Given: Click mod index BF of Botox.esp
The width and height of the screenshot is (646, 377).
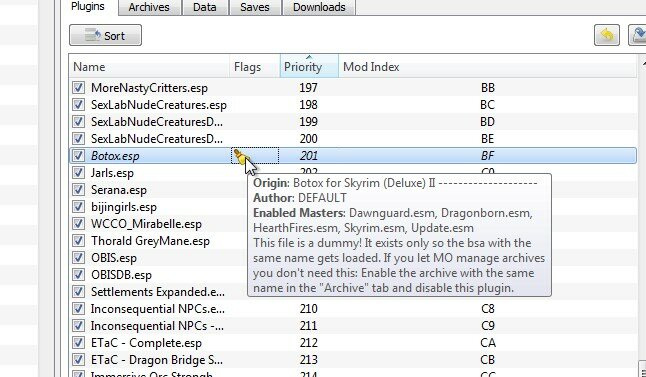Looking at the screenshot, I should pos(488,156).
